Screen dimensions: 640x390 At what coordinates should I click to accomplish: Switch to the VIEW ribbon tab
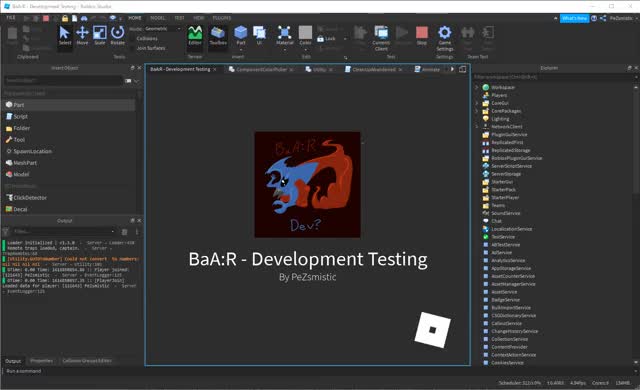199,18
